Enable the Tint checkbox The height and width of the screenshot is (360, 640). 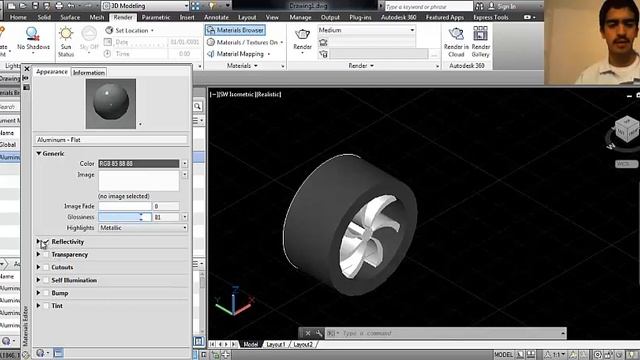click(46, 305)
